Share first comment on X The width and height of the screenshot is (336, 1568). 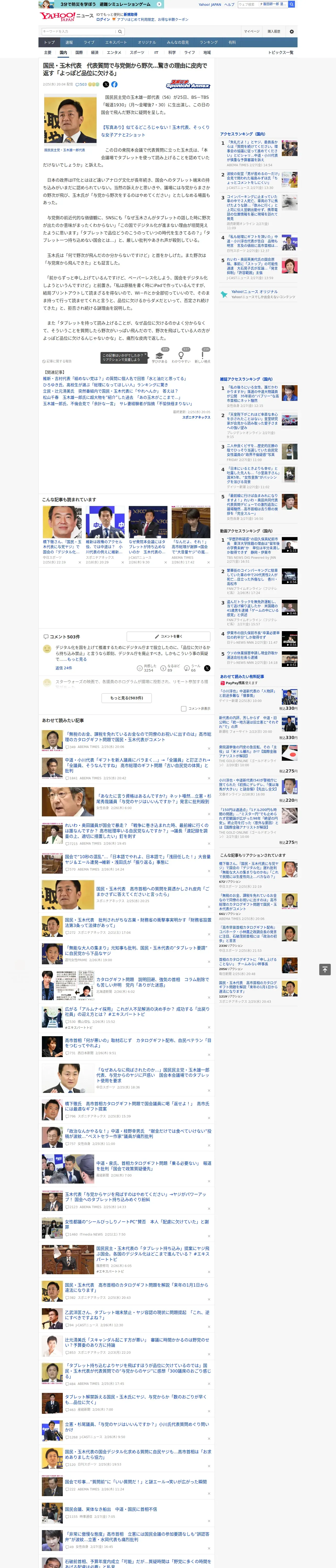[207, 668]
